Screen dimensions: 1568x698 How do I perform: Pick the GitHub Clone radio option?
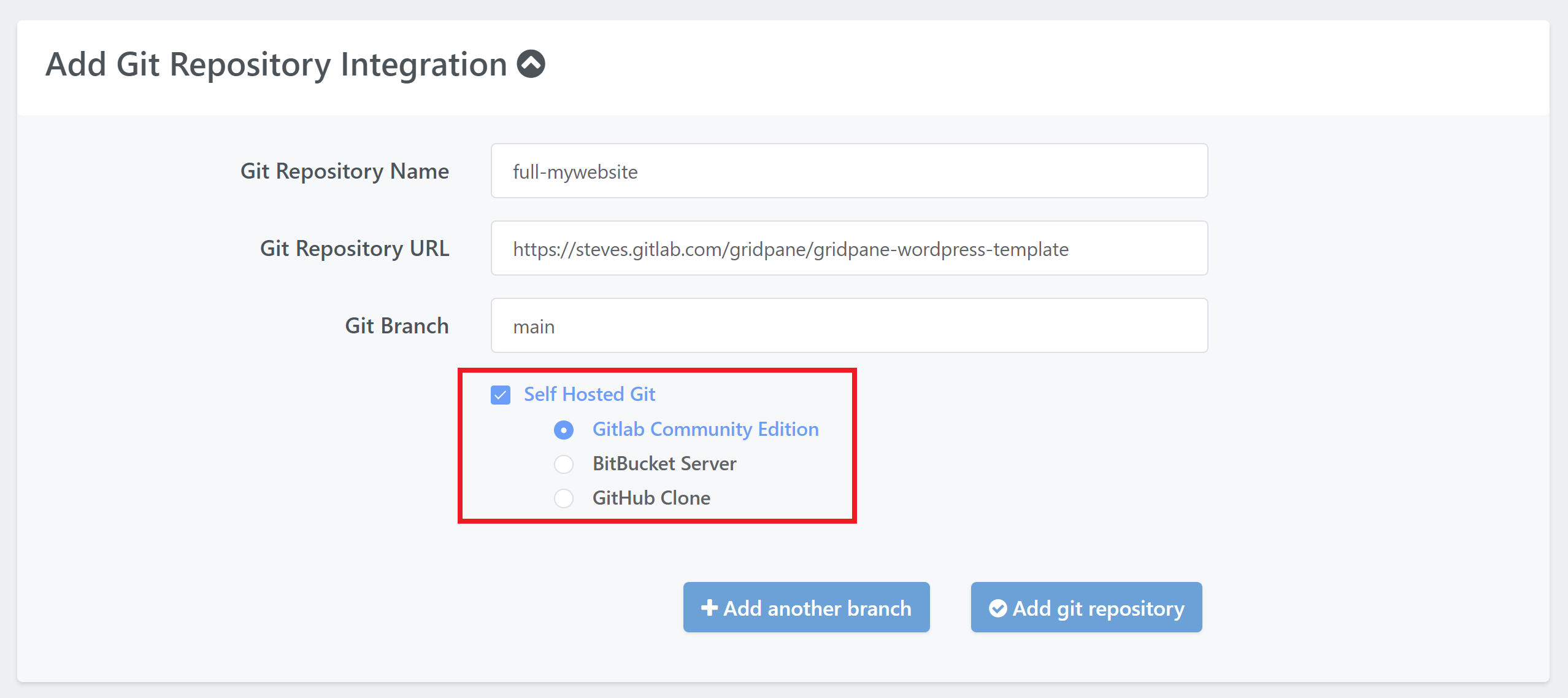pyautogui.click(x=563, y=498)
